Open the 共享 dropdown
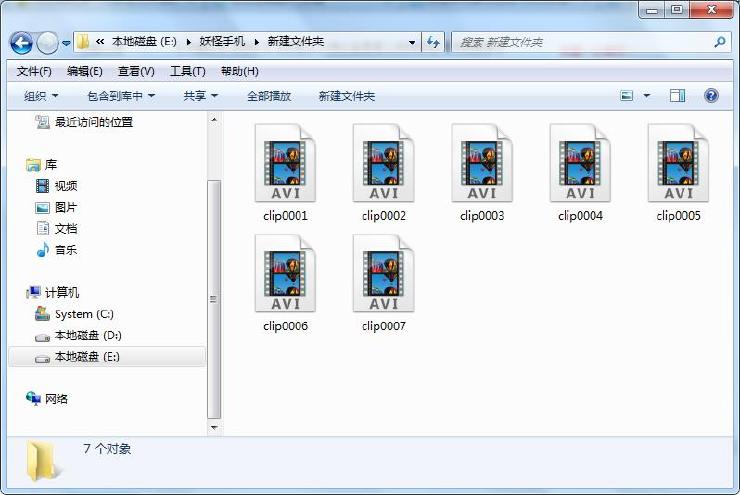 (201, 96)
